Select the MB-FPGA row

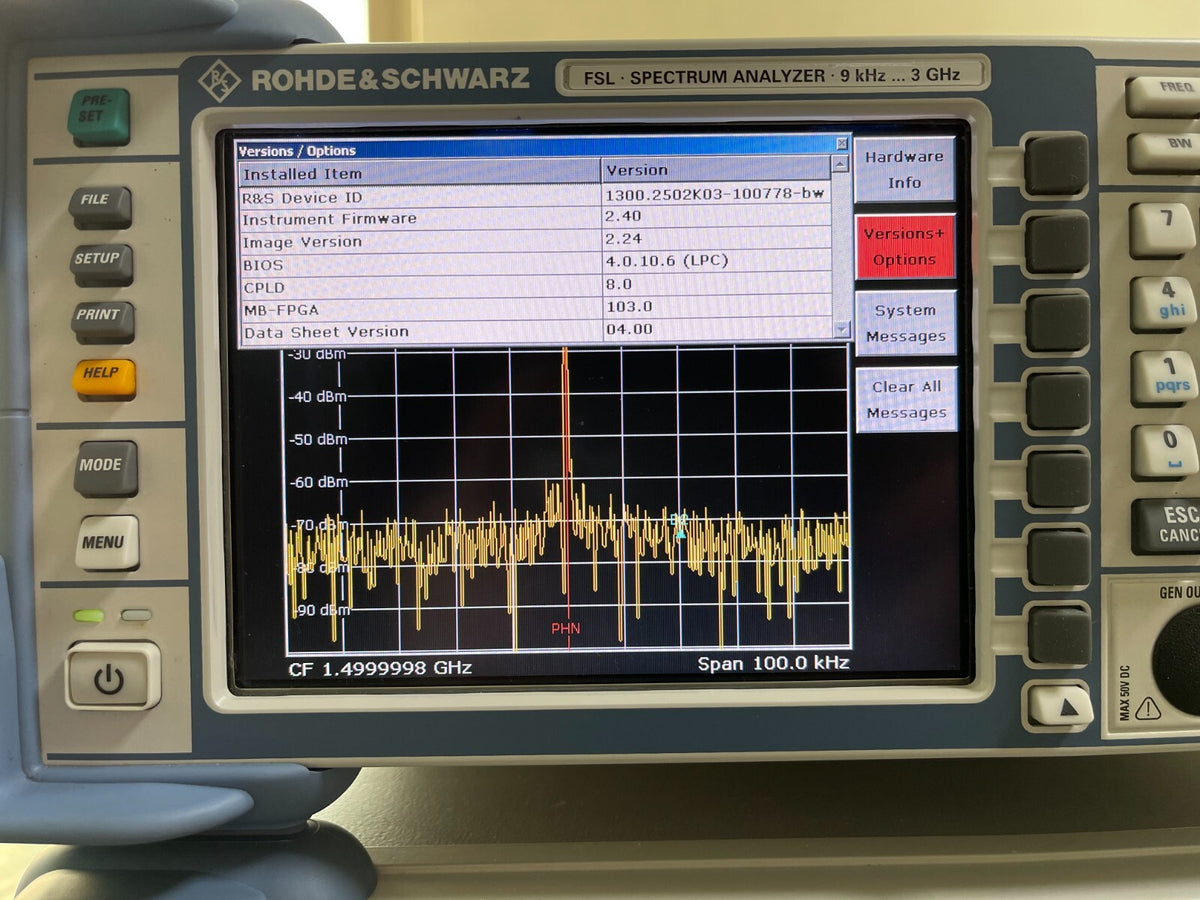(535, 309)
